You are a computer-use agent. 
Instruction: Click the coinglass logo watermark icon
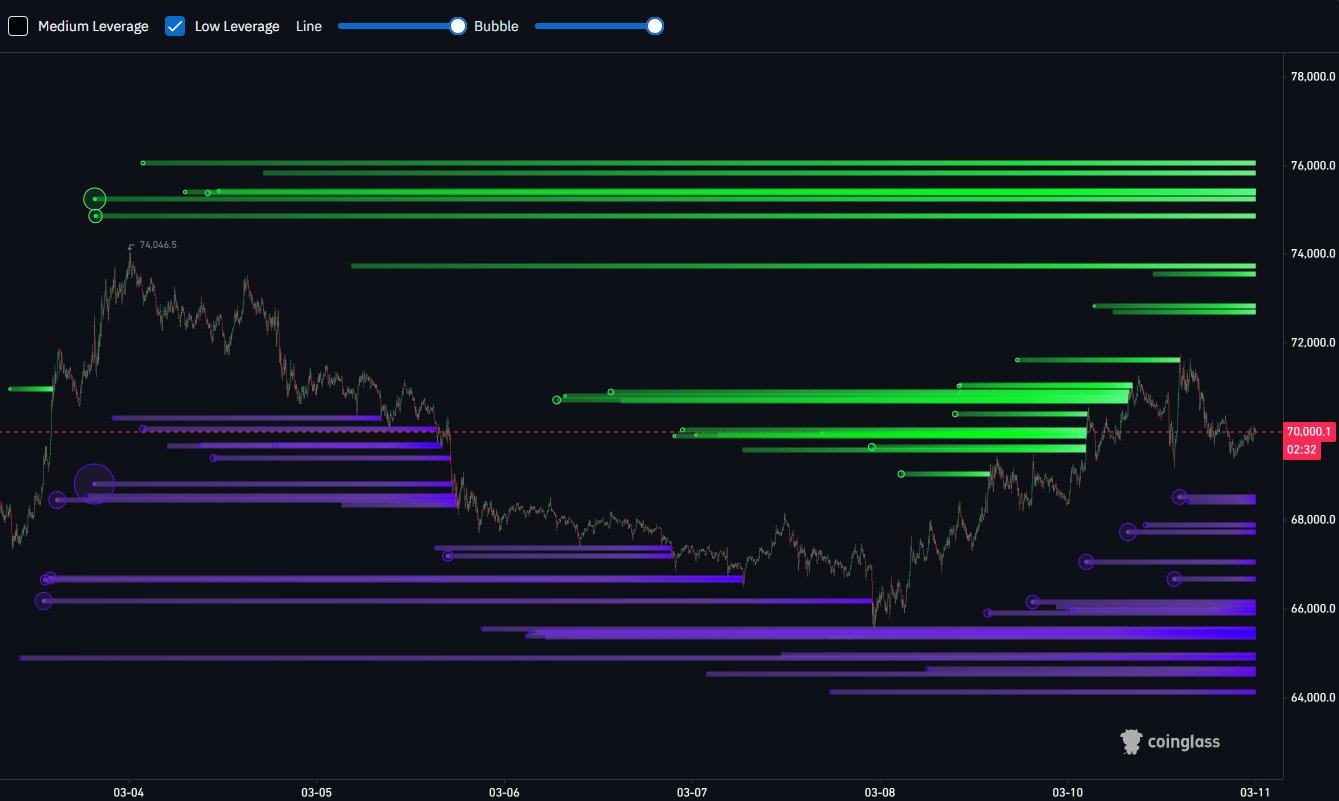tap(1131, 741)
